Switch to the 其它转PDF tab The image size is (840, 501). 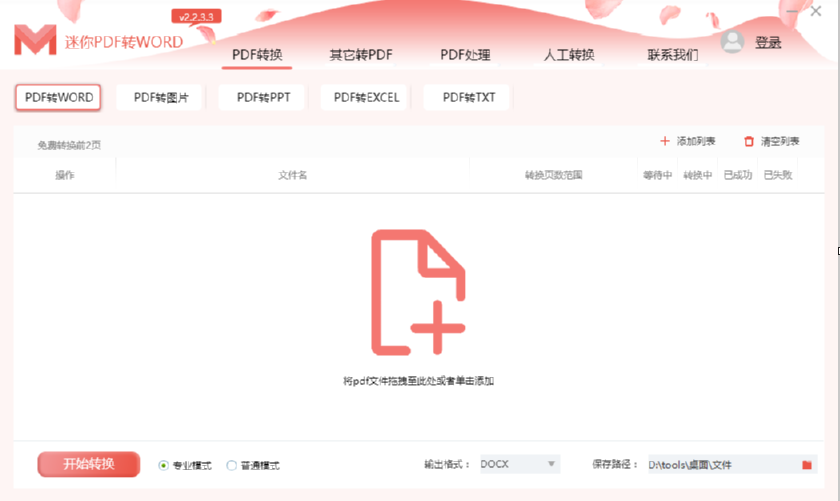click(361, 55)
